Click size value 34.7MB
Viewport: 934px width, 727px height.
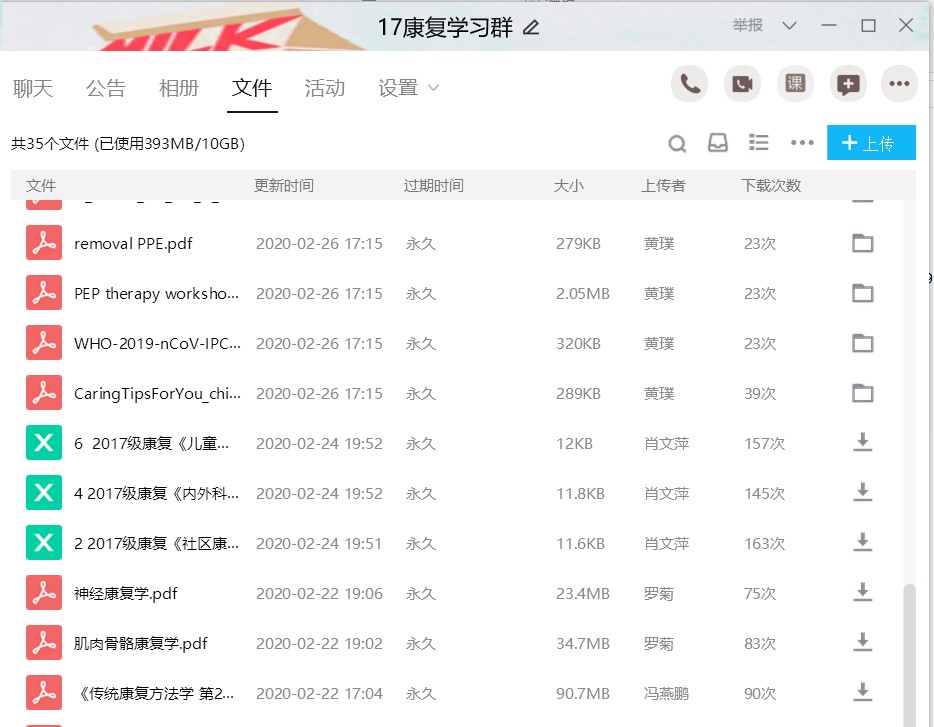pos(582,644)
